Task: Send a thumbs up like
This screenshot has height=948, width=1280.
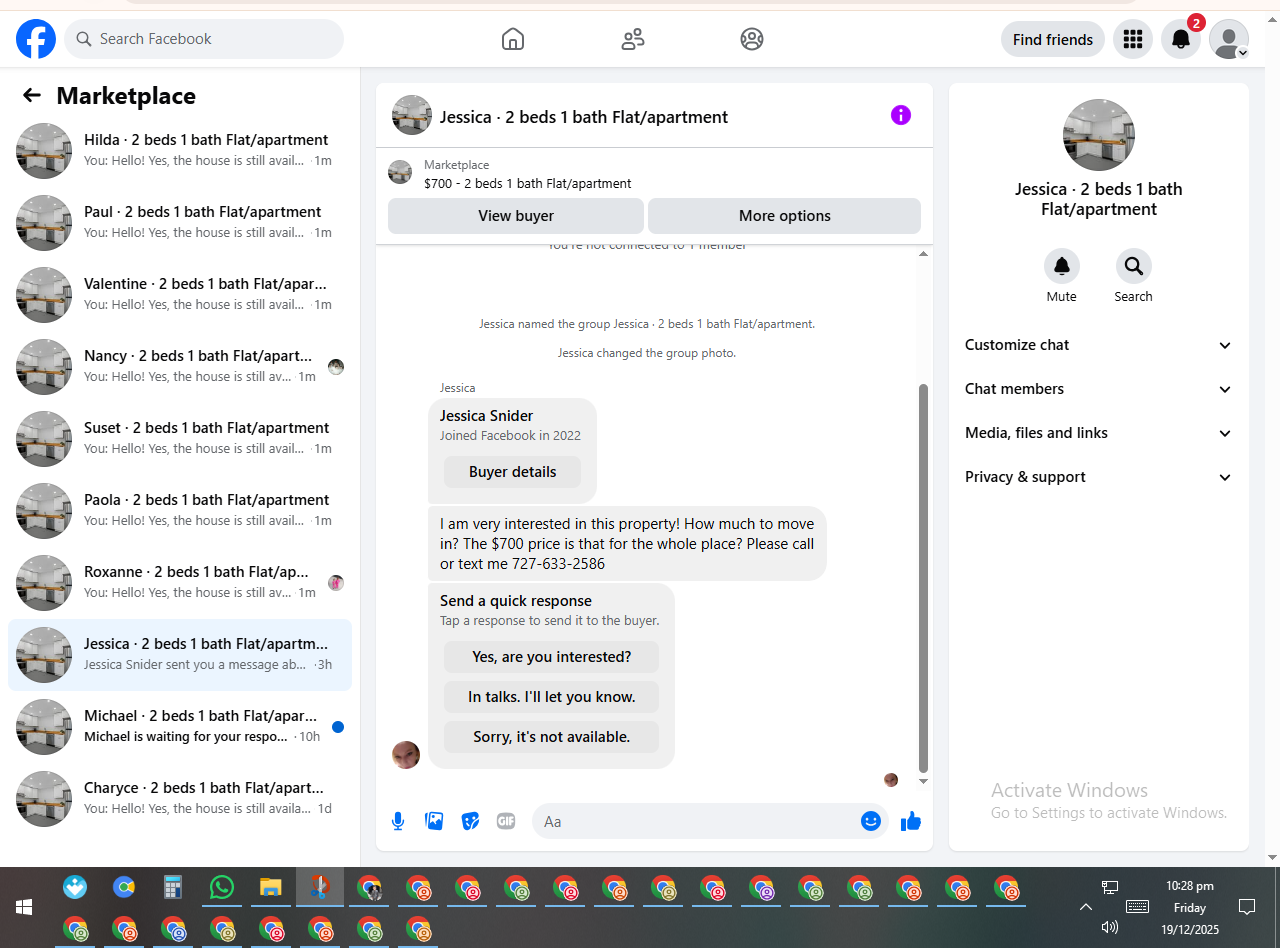Action: (910, 821)
